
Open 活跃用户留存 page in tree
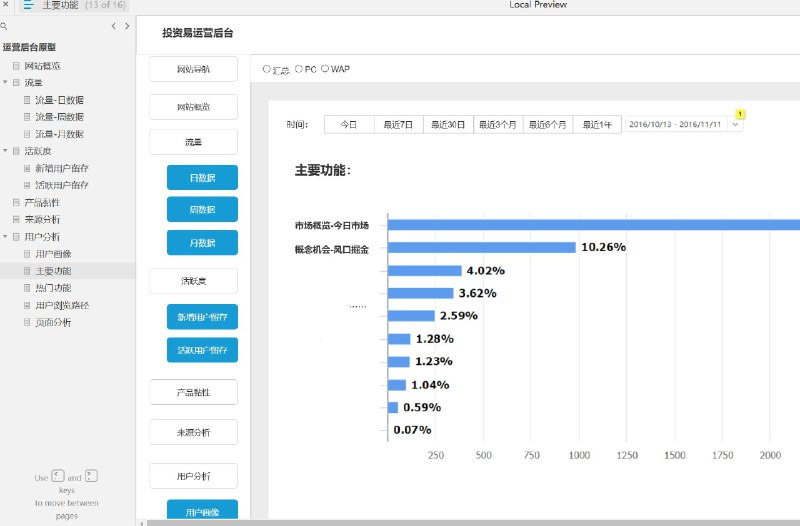(x=62, y=185)
